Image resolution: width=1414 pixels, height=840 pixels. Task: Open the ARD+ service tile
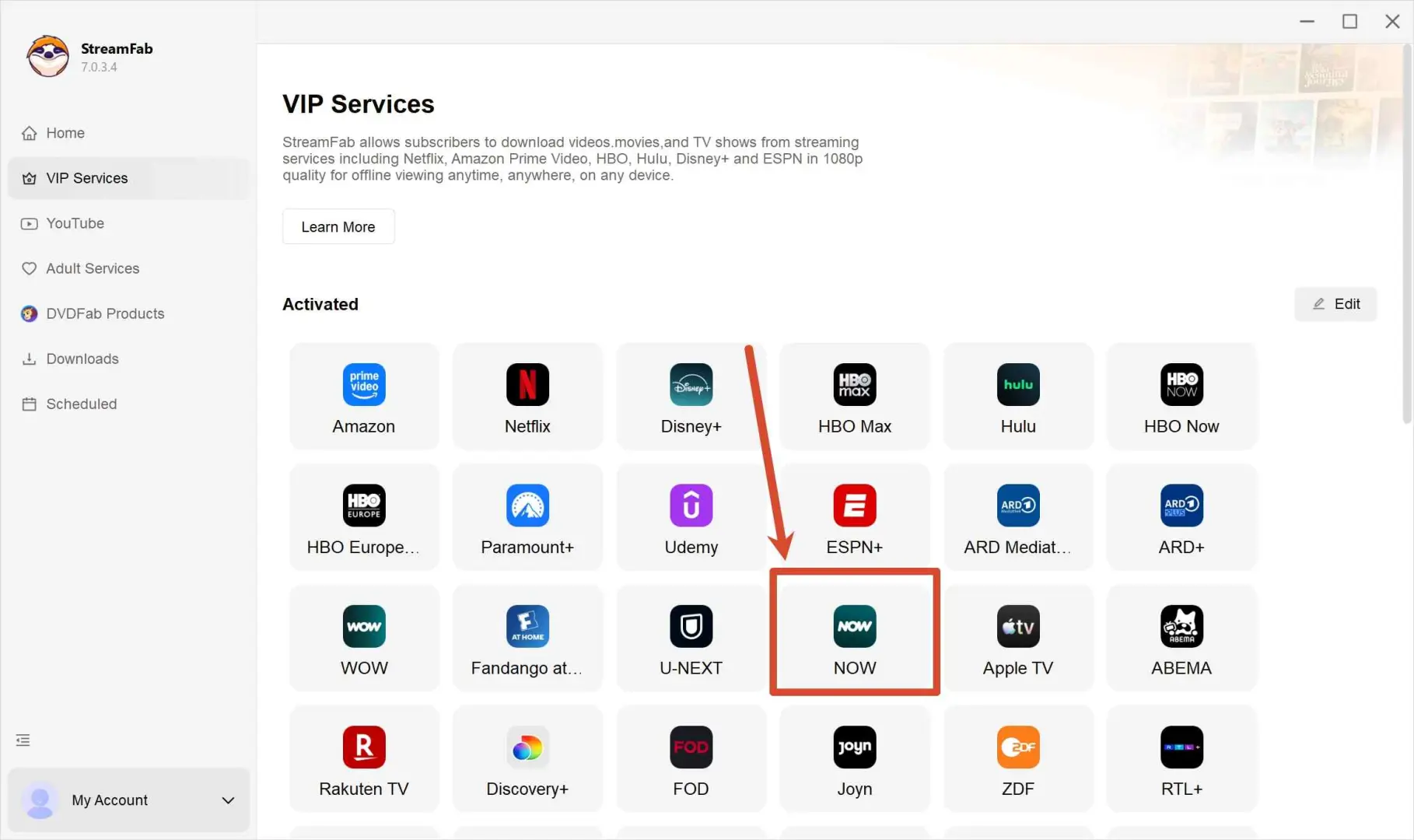point(1181,517)
